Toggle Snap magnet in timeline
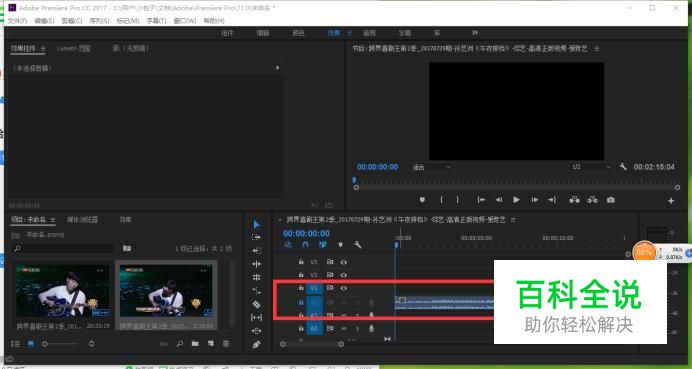The height and width of the screenshot is (369, 692). 305,245
